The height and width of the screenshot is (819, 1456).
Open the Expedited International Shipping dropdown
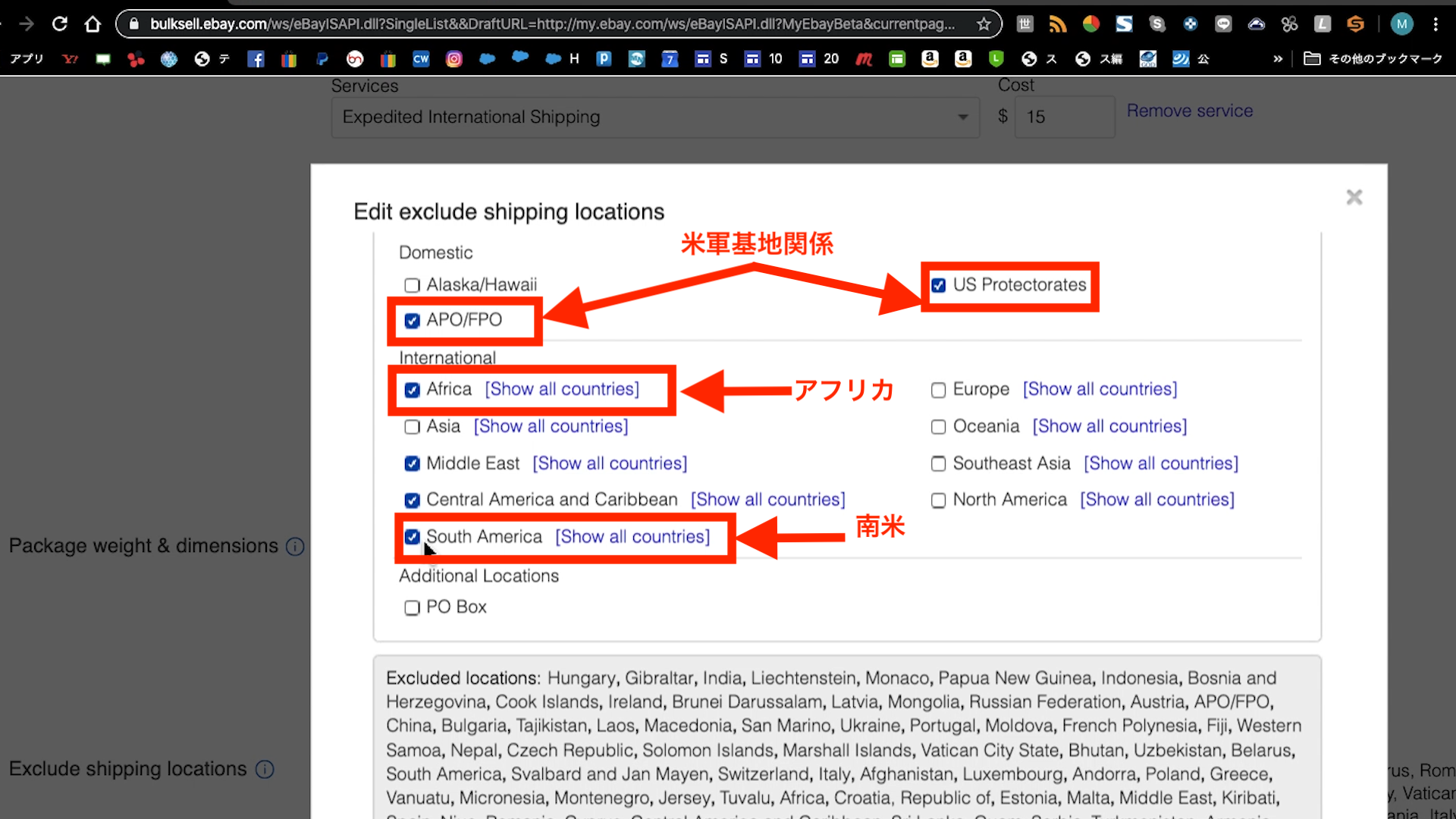pos(655,118)
